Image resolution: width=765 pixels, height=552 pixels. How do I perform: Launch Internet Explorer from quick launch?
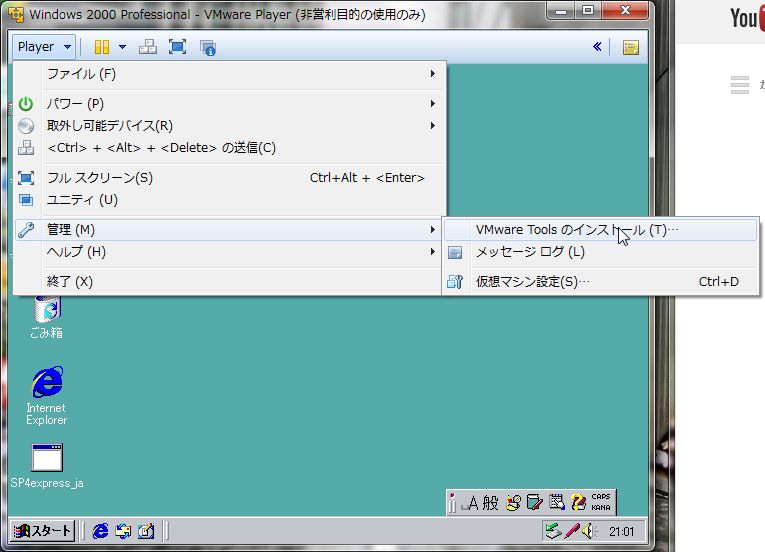(x=101, y=531)
